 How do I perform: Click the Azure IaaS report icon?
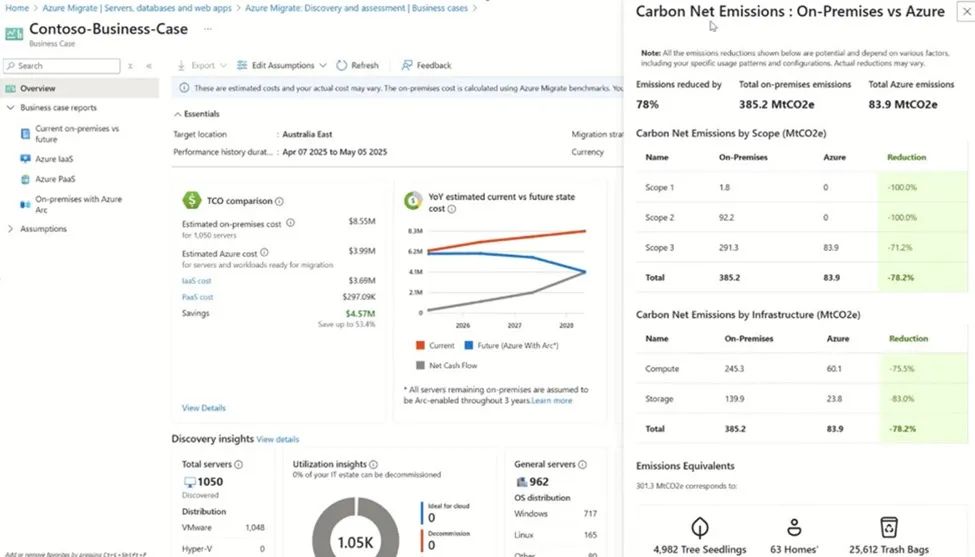[25, 159]
